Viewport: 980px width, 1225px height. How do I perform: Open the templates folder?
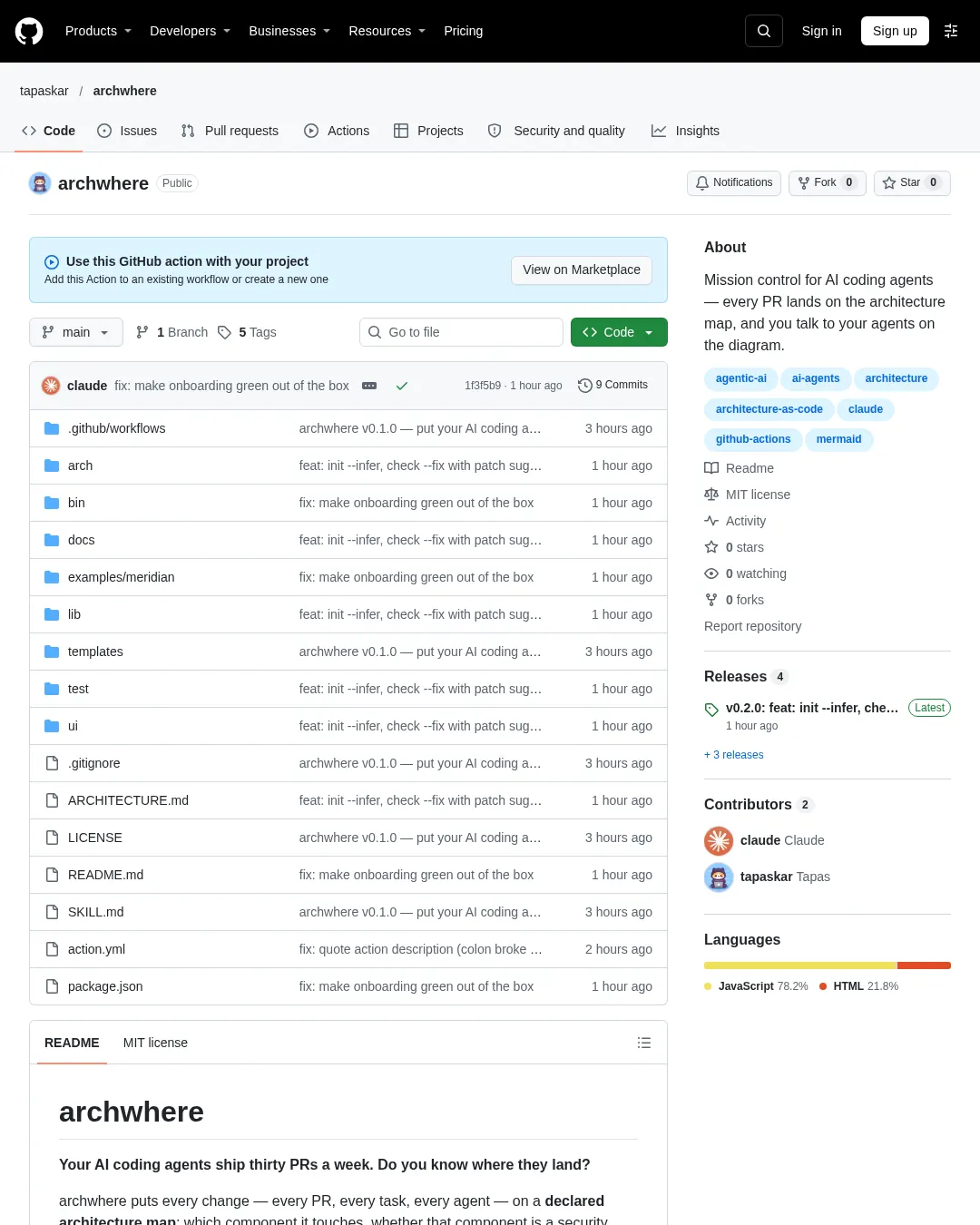(95, 652)
